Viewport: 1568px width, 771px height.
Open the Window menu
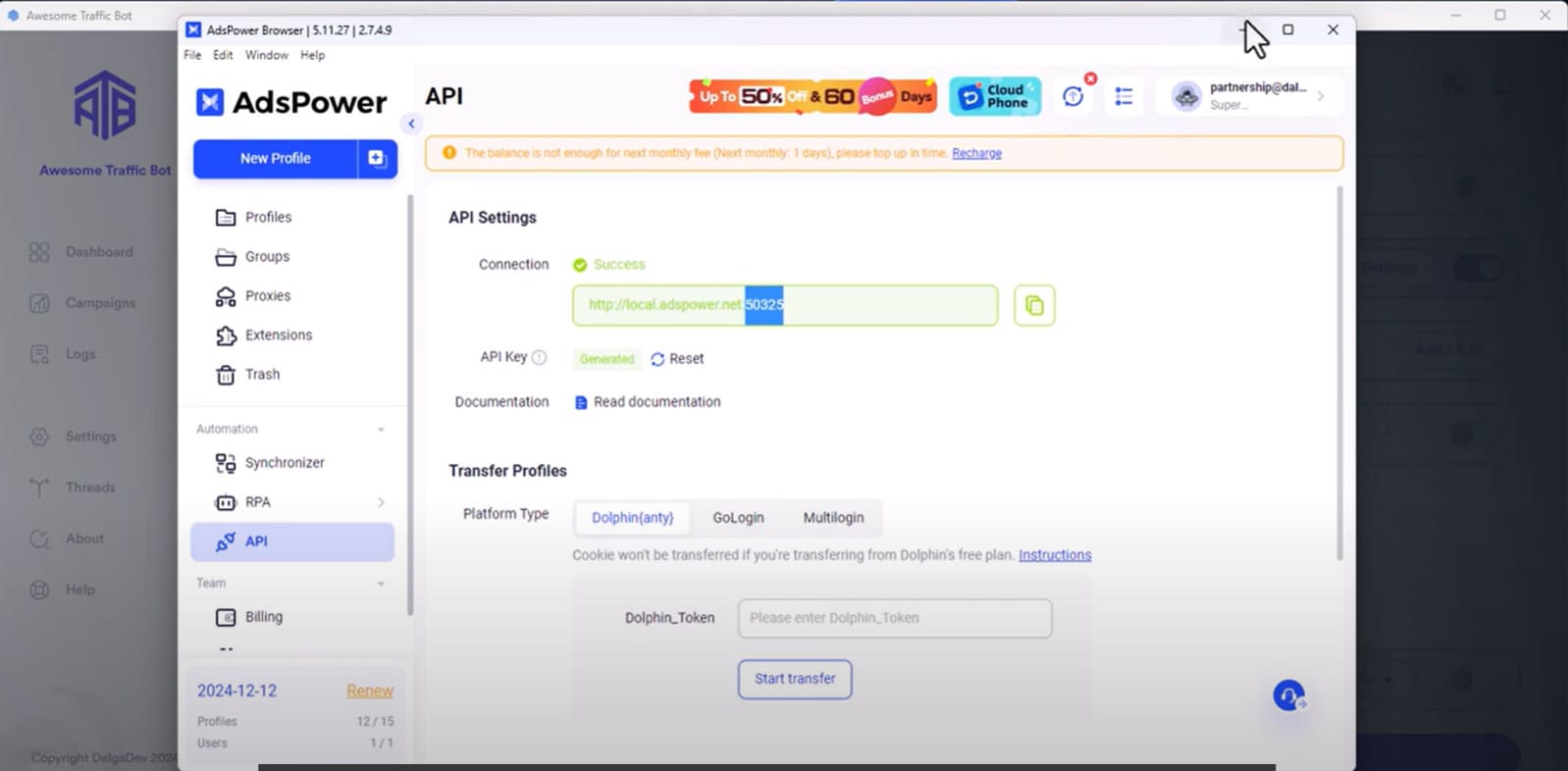[x=267, y=55]
